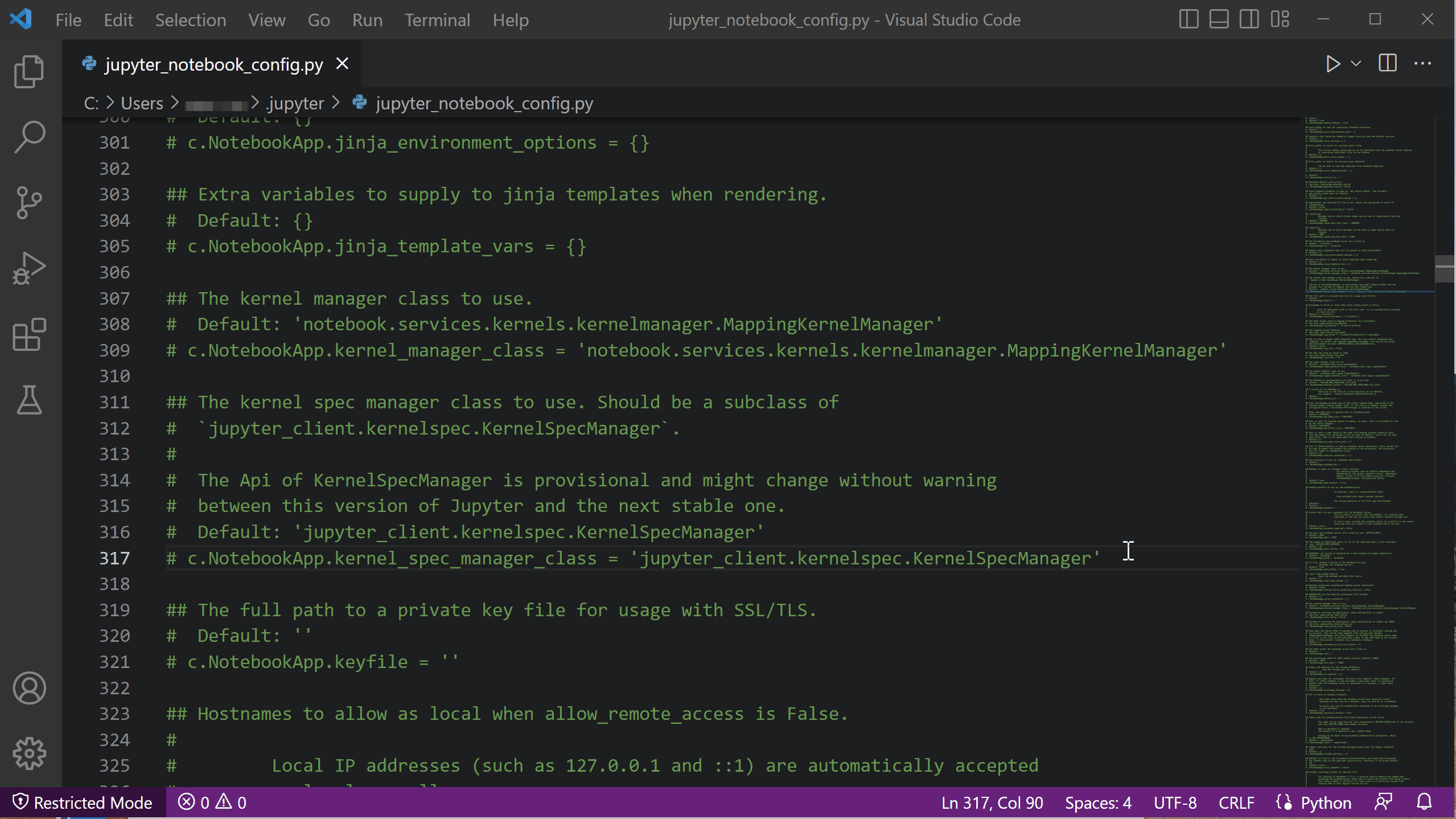Open the Search panel

(x=28, y=136)
